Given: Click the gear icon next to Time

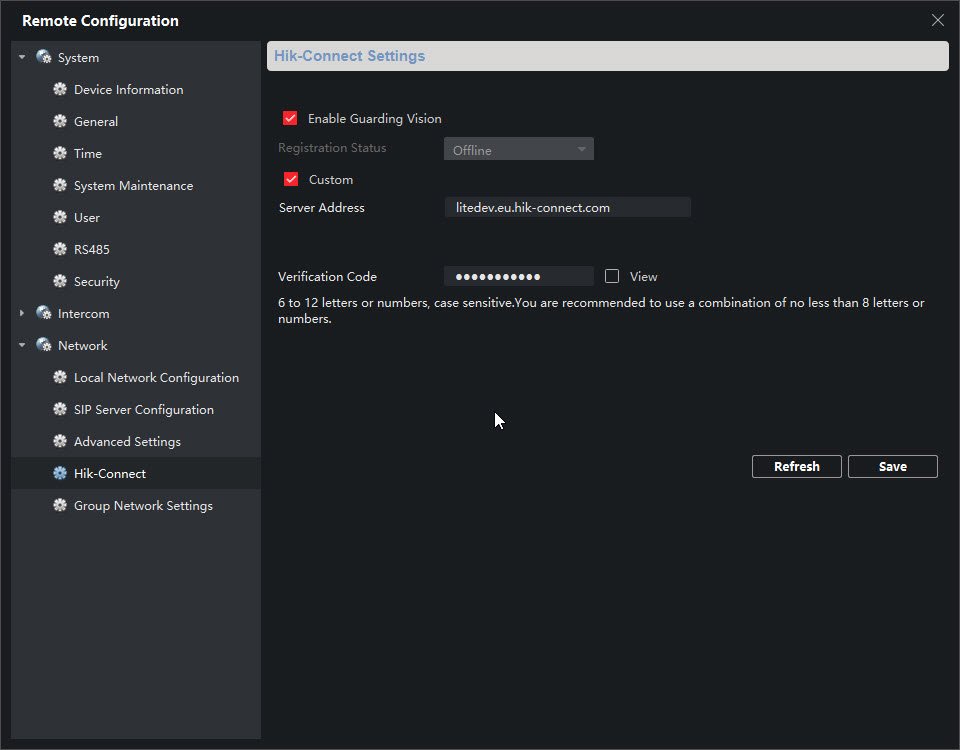Looking at the screenshot, I should click(x=60, y=154).
